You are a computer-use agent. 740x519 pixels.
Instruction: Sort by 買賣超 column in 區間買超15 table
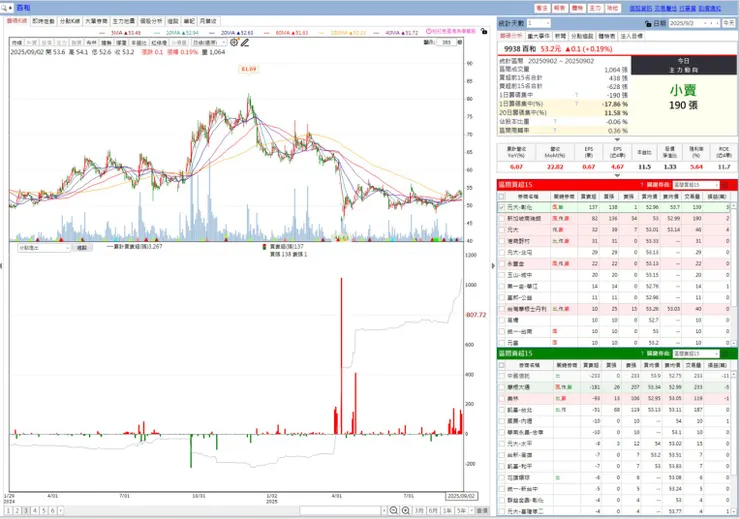pyautogui.click(x=589, y=196)
